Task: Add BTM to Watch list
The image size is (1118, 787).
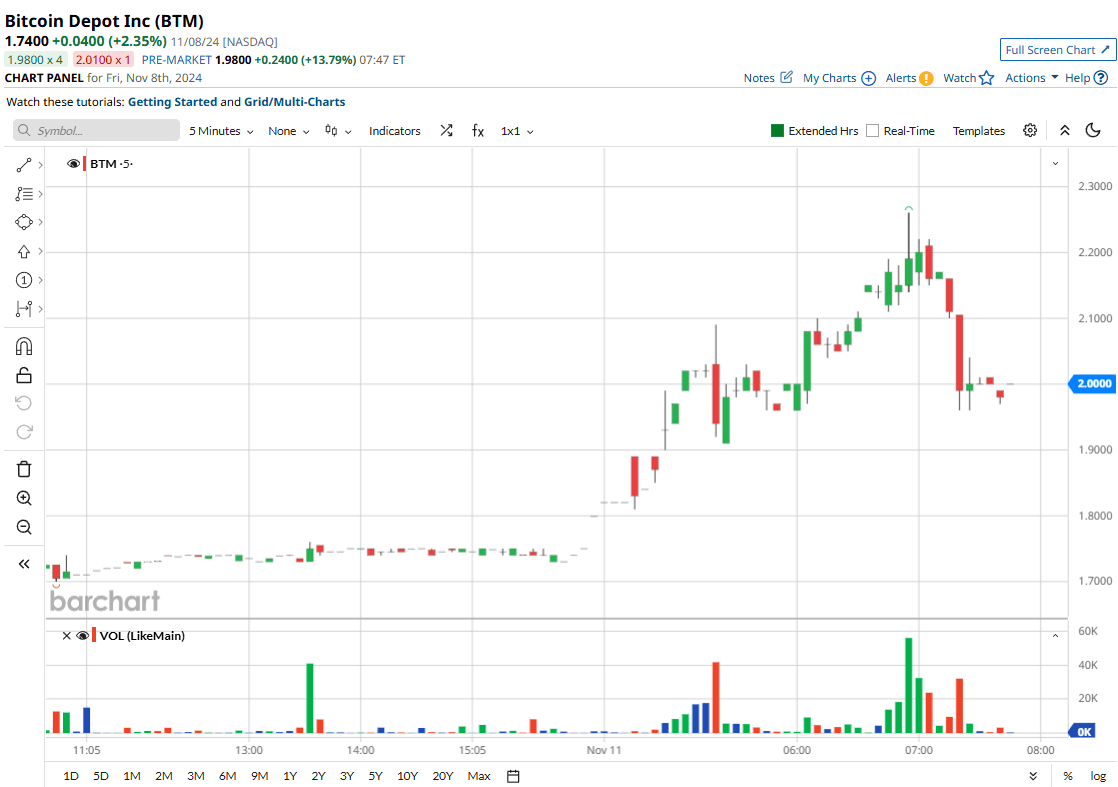Action: pyautogui.click(x=968, y=78)
